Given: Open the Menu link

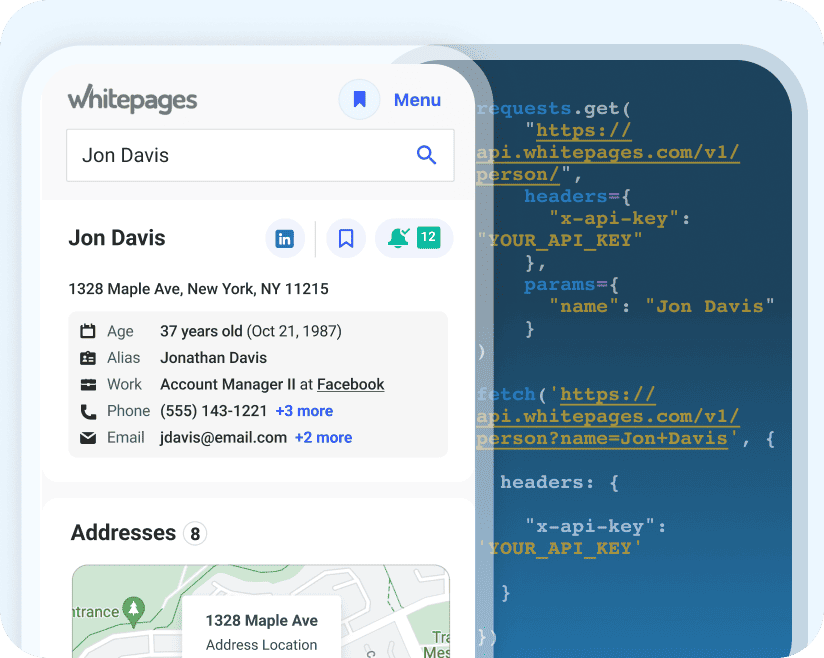Looking at the screenshot, I should coord(417,100).
